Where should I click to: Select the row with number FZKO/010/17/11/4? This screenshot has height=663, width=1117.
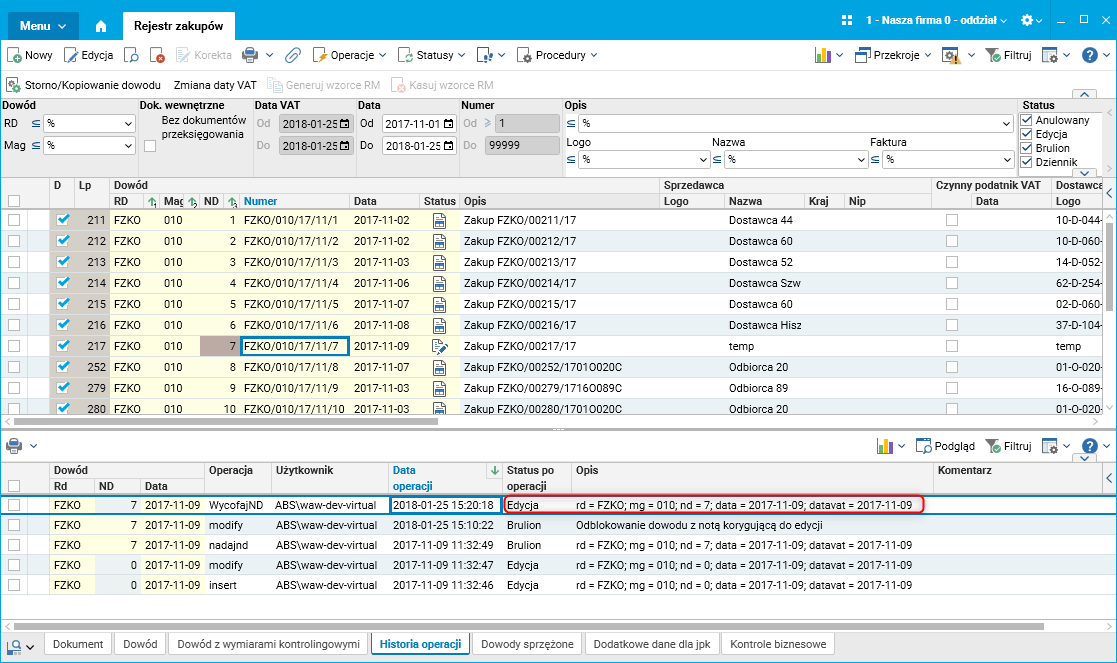click(x=291, y=283)
